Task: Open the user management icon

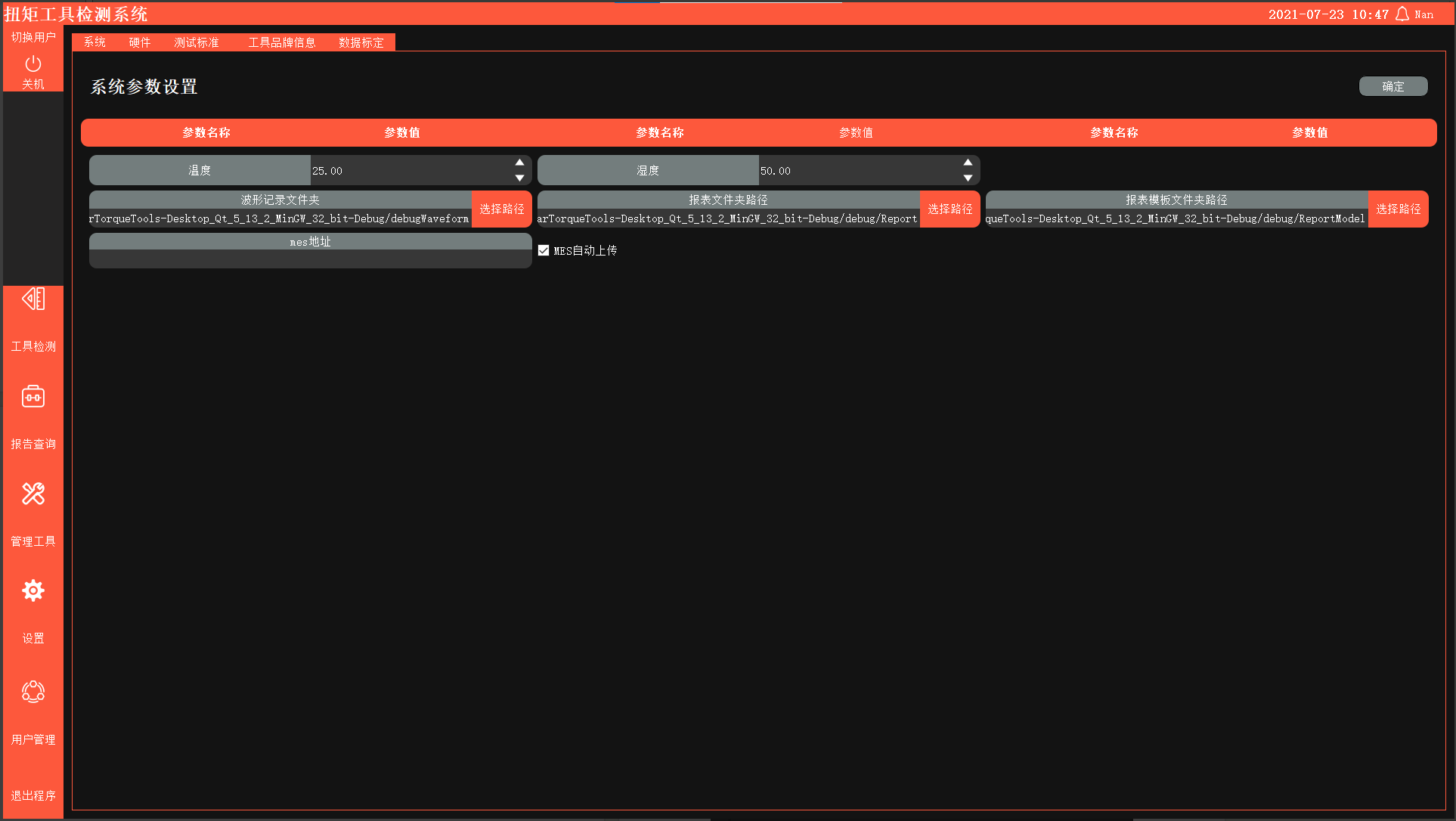Action: coord(33,691)
